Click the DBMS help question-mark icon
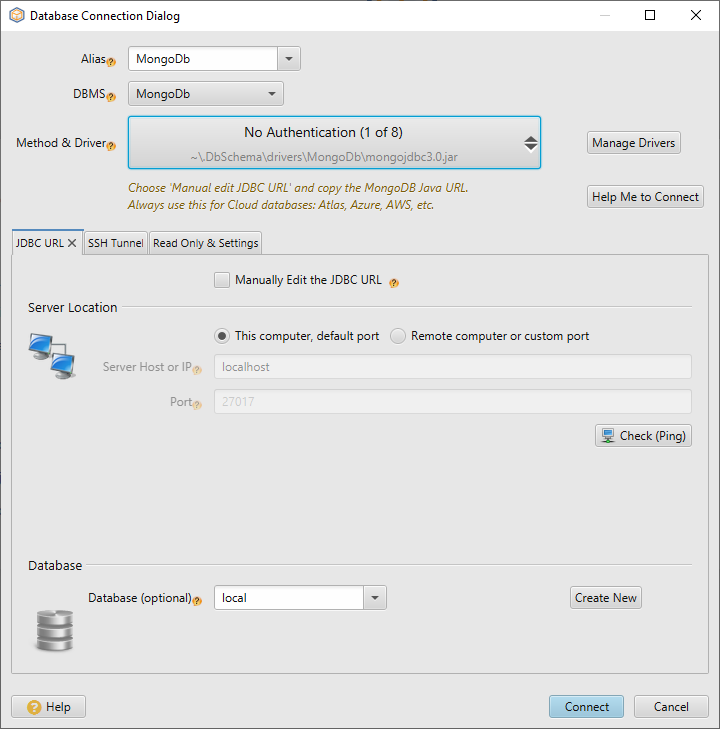Viewport: 720px width, 729px height. click(111, 97)
